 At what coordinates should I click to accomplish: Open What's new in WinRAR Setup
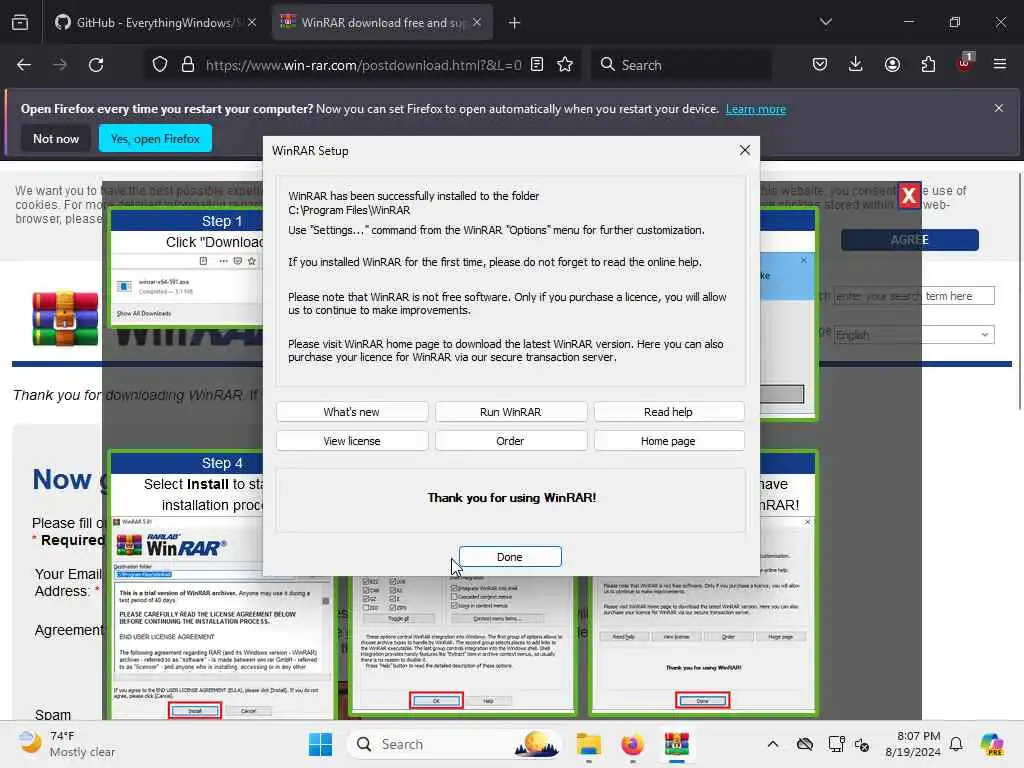tap(351, 411)
